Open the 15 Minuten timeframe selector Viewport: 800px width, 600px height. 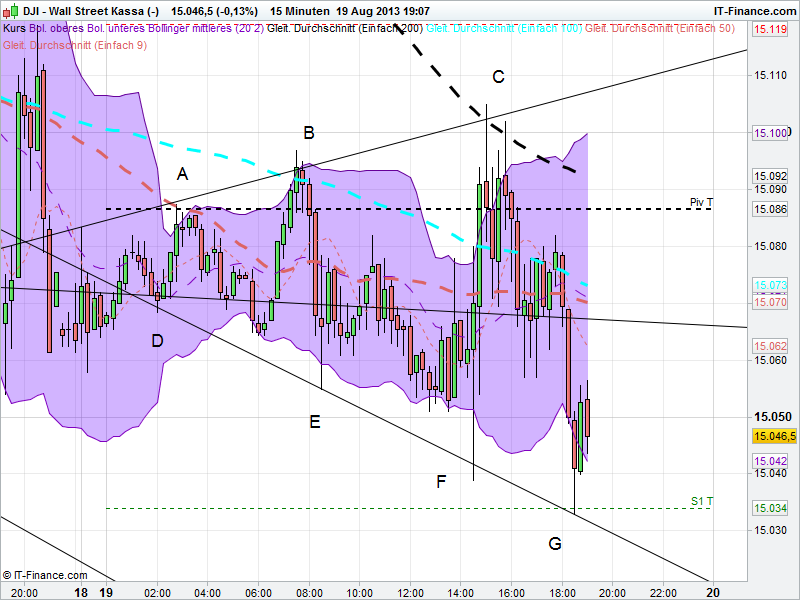297,12
